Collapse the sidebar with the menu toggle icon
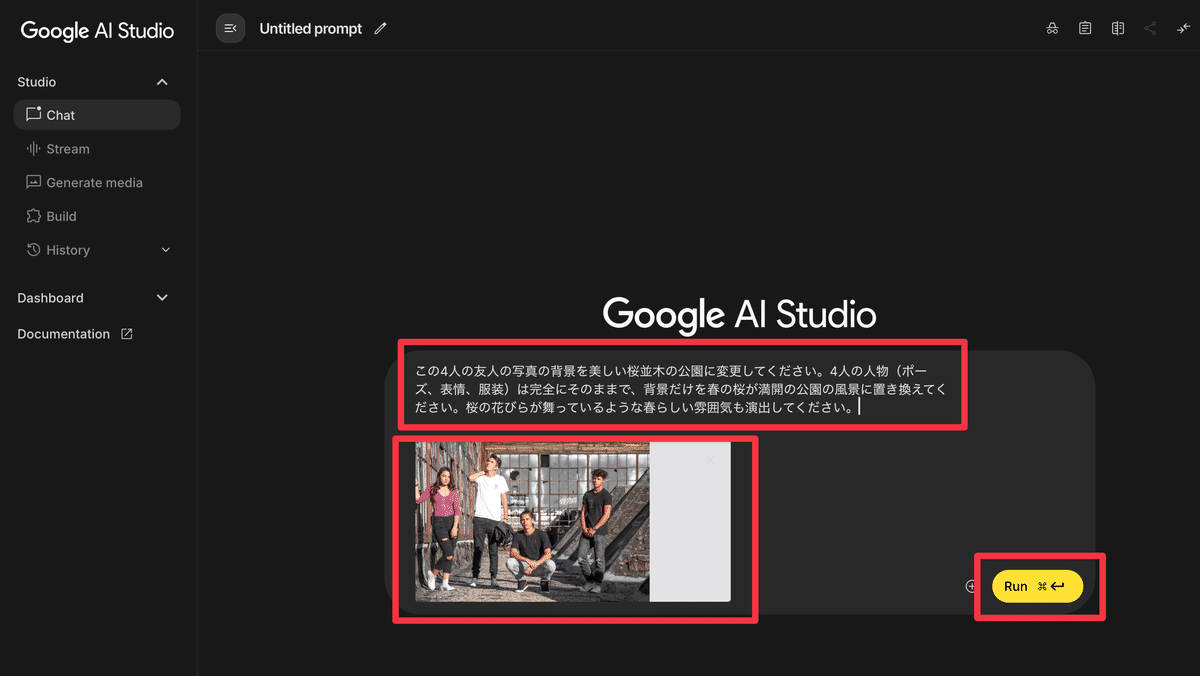Image resolution: width=1200 pixels, height=676 pixels. (x=230, y=29)
